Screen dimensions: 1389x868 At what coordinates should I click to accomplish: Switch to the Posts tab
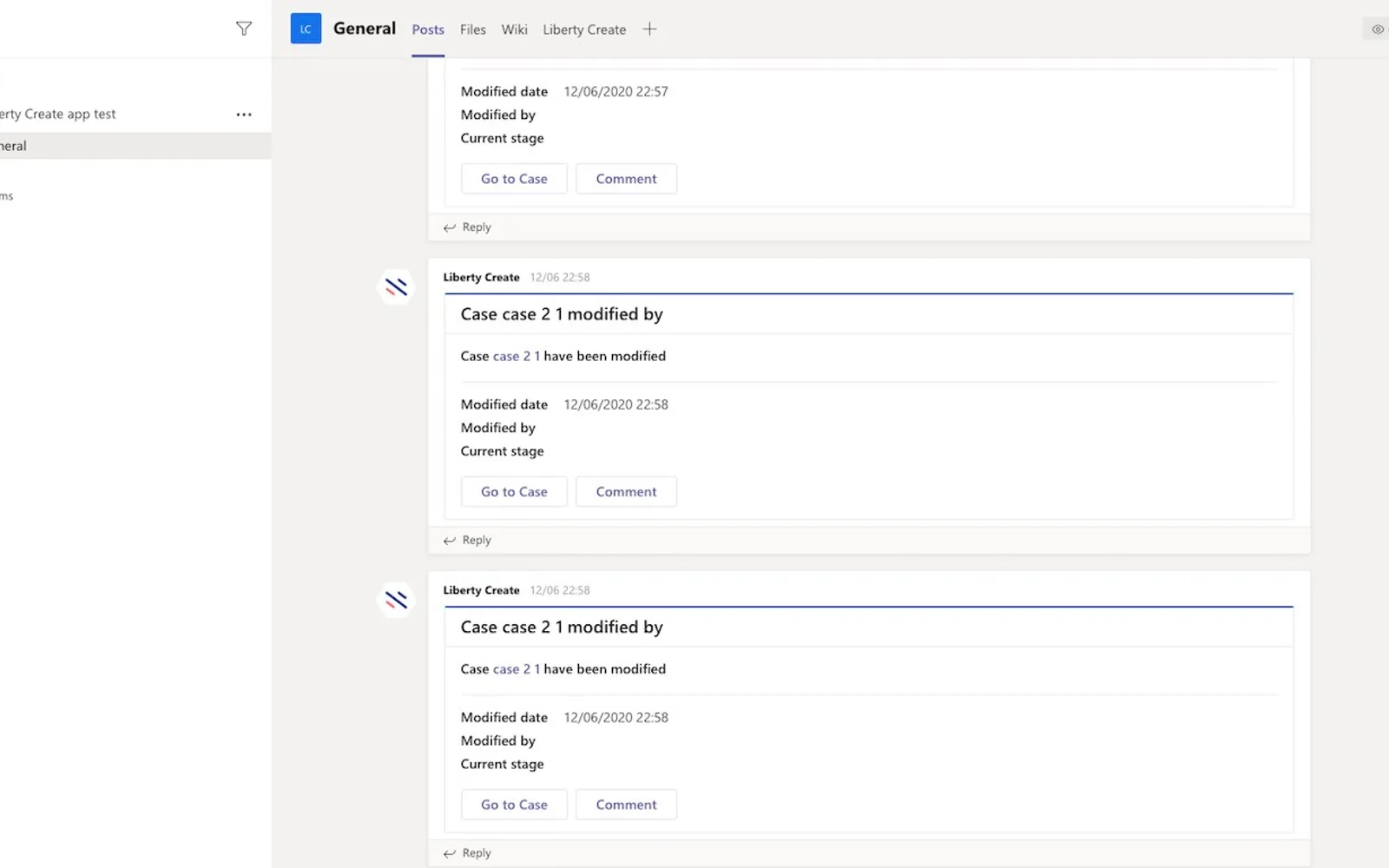(428, 30)
